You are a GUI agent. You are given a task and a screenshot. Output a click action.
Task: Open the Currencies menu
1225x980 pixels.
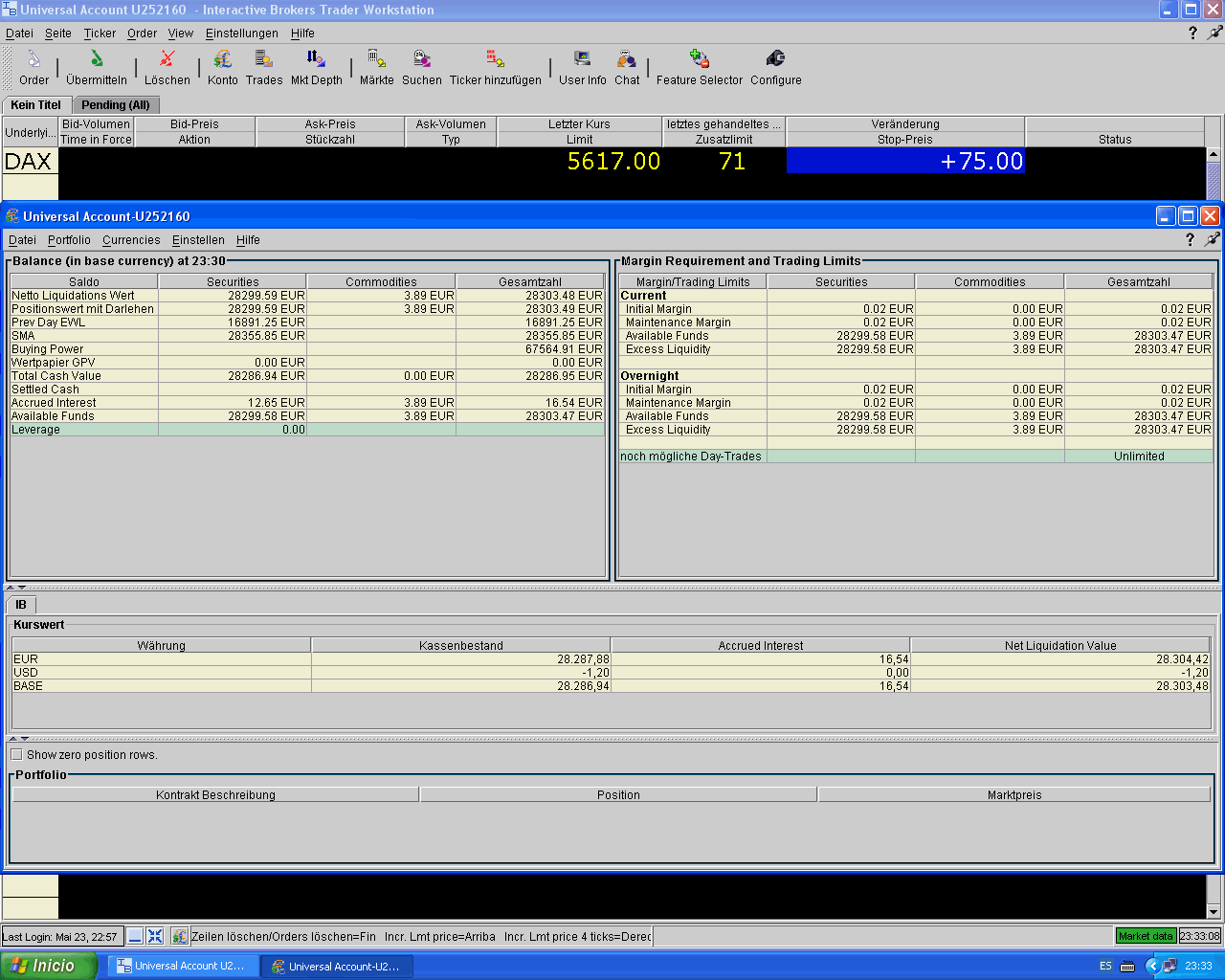click(131, 240)
